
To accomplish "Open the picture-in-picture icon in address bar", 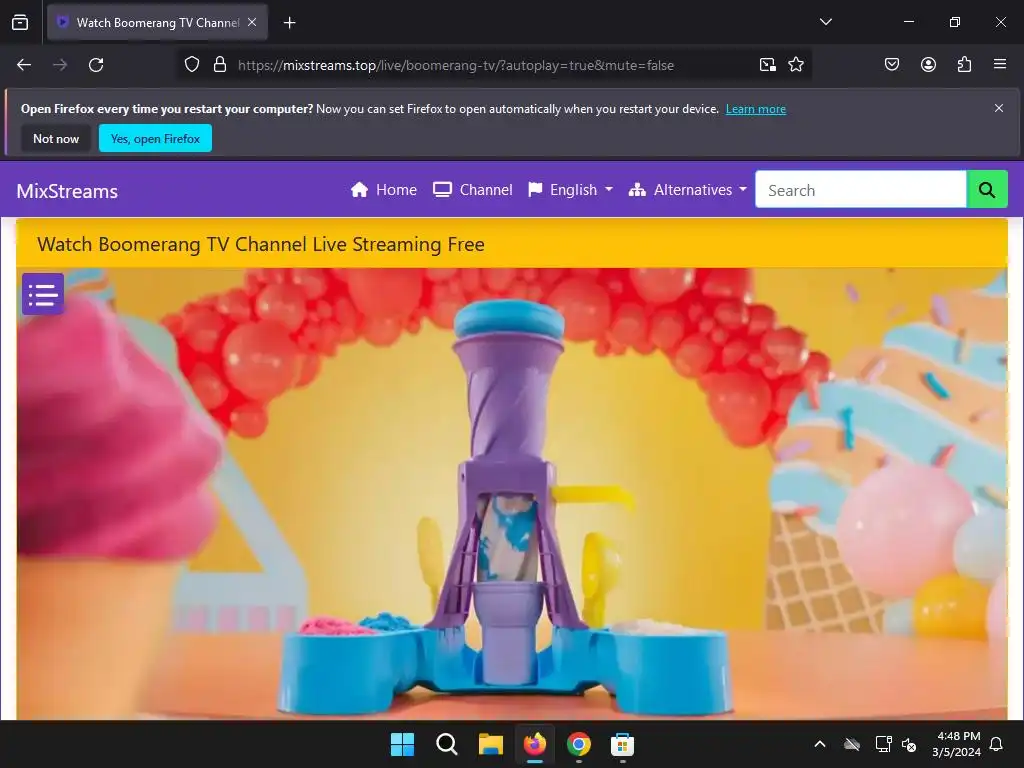I will click(767, 65).
